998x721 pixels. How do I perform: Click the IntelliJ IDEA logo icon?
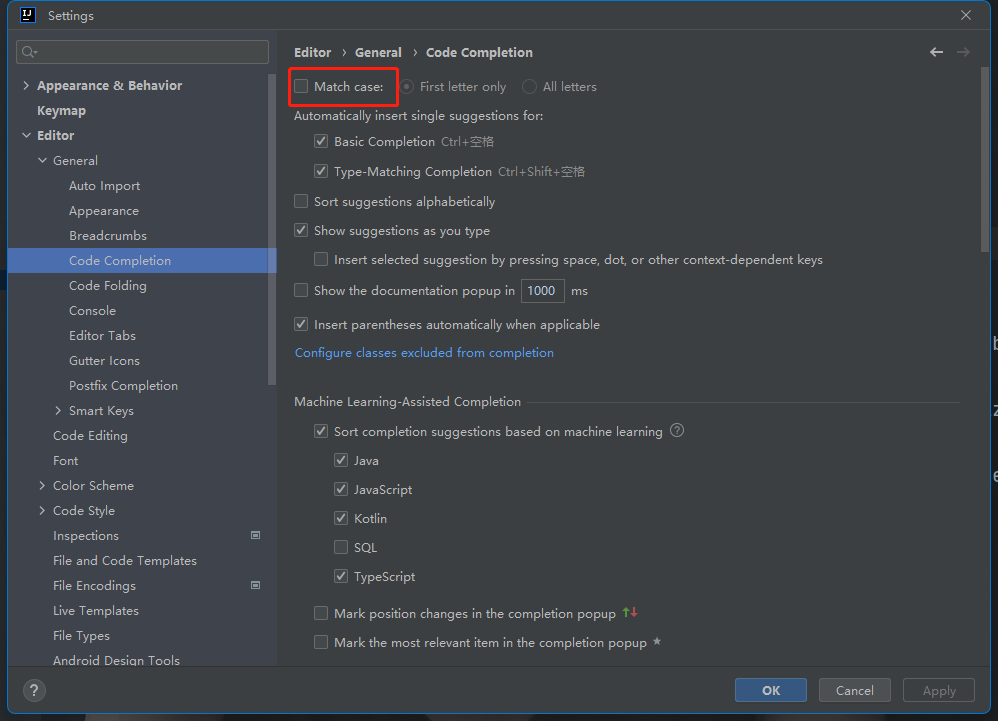pyautogui.click(x=28, y=15)
